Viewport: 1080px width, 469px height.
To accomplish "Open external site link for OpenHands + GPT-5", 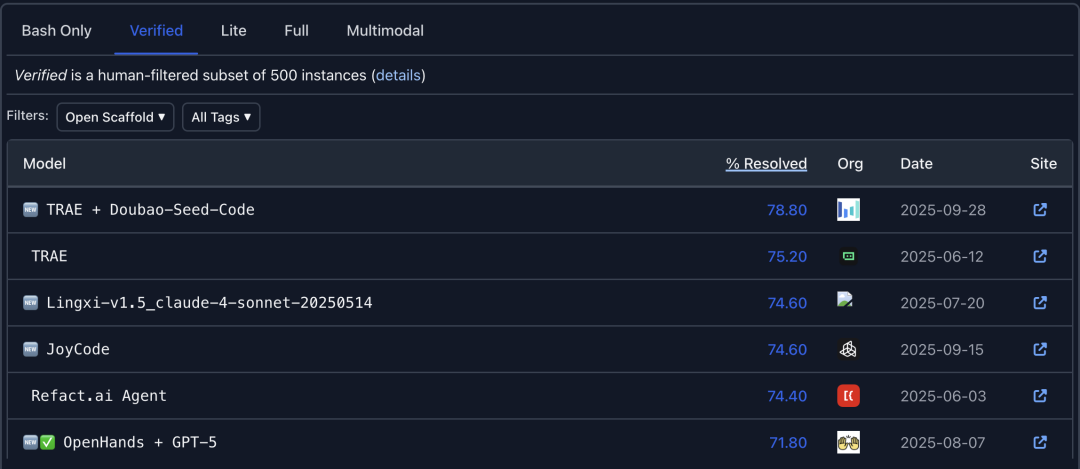I will [1040, 442].
